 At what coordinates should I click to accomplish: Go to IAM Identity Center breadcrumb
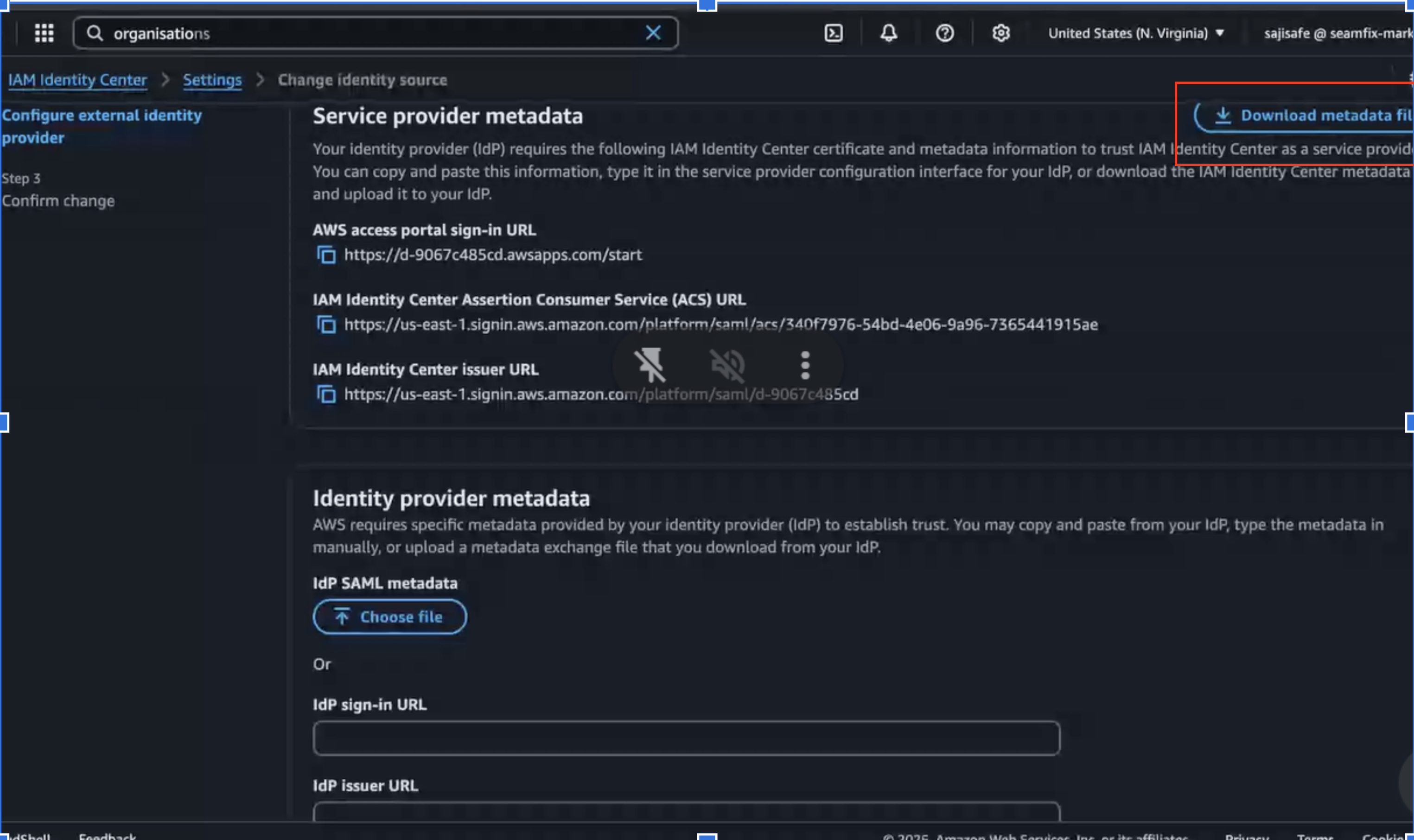tap(77, 80)
